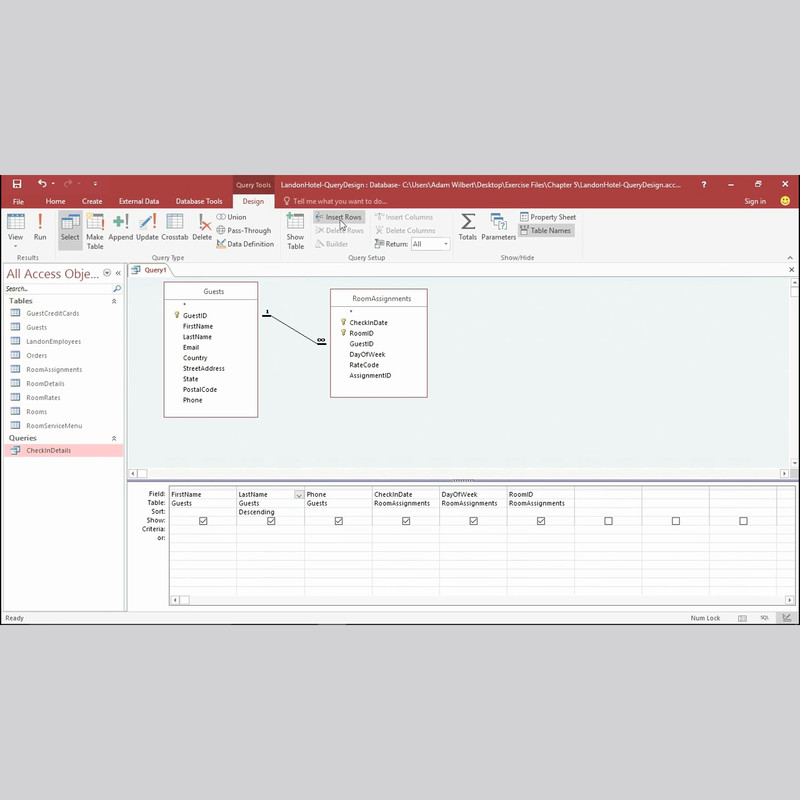Click the Datasheet view icon in status bar
800x800 pixels.
point(742,618)
